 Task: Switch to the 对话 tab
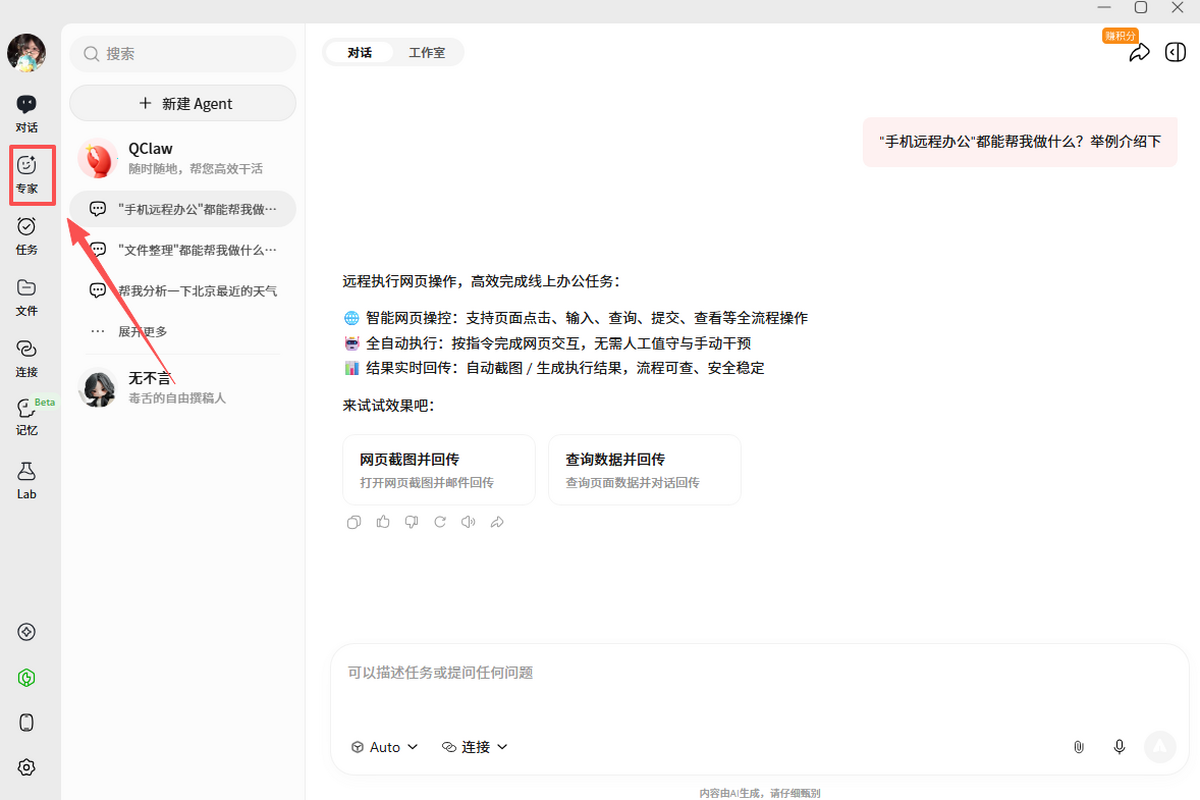point(360,53)
